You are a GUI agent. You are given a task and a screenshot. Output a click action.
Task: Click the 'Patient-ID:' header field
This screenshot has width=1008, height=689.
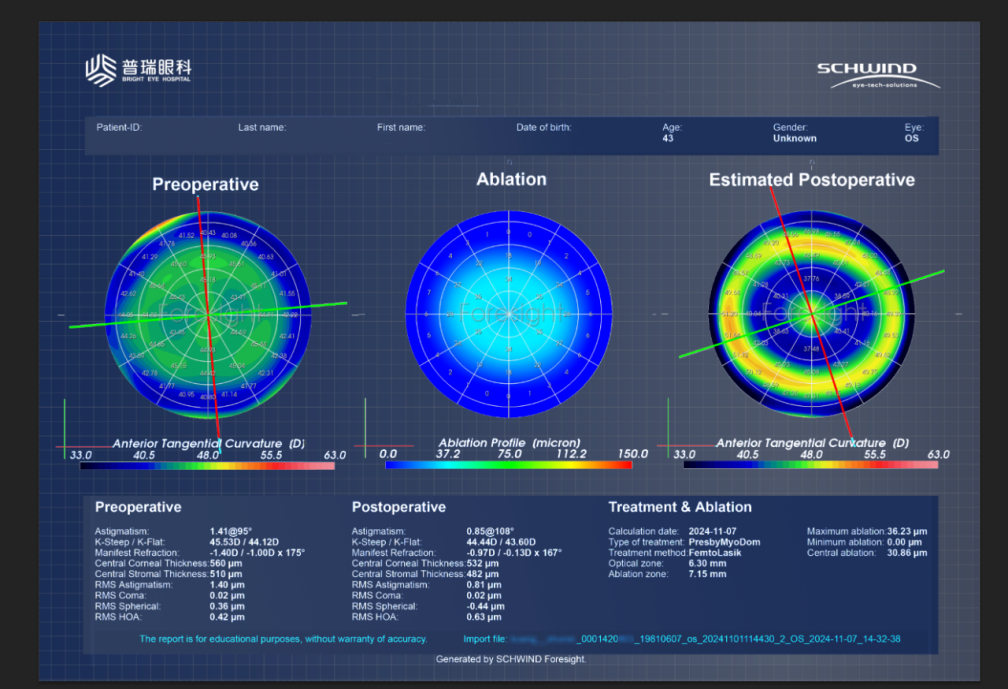(119, 127)
